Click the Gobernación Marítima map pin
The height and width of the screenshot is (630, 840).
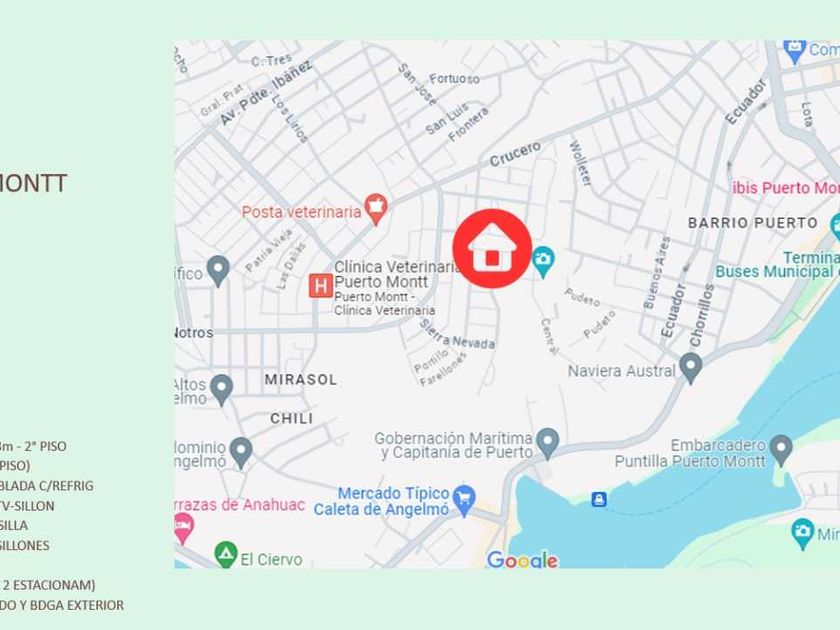tap(548, 443)
